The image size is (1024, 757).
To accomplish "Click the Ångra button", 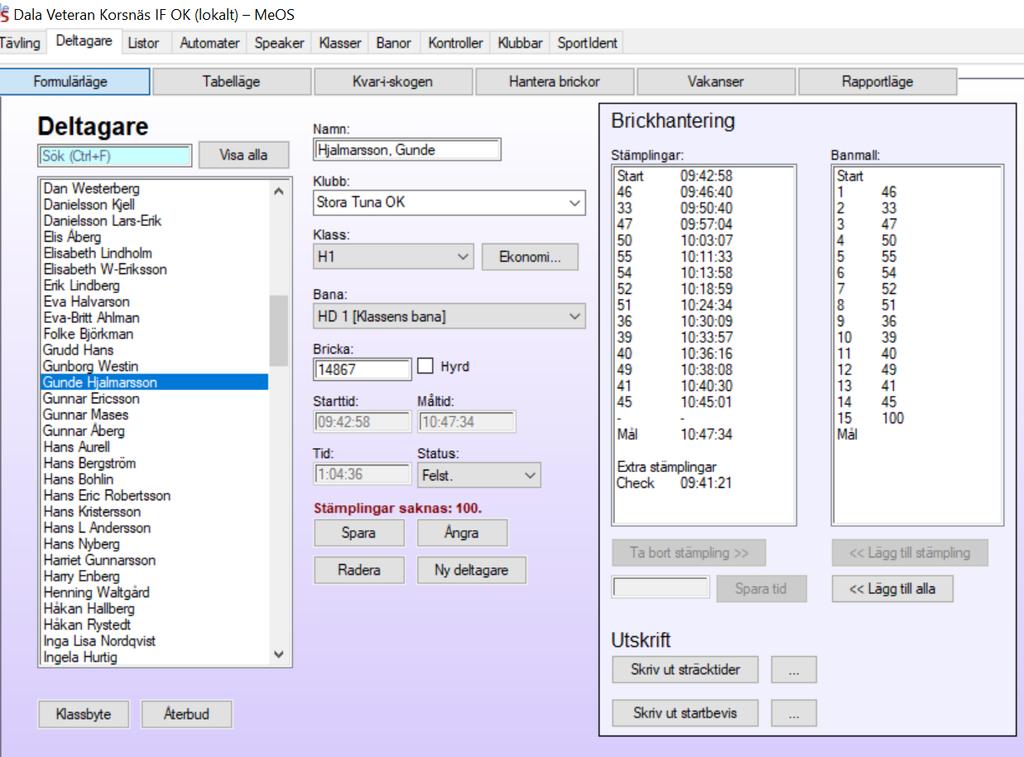I will (x=462, y=533).
